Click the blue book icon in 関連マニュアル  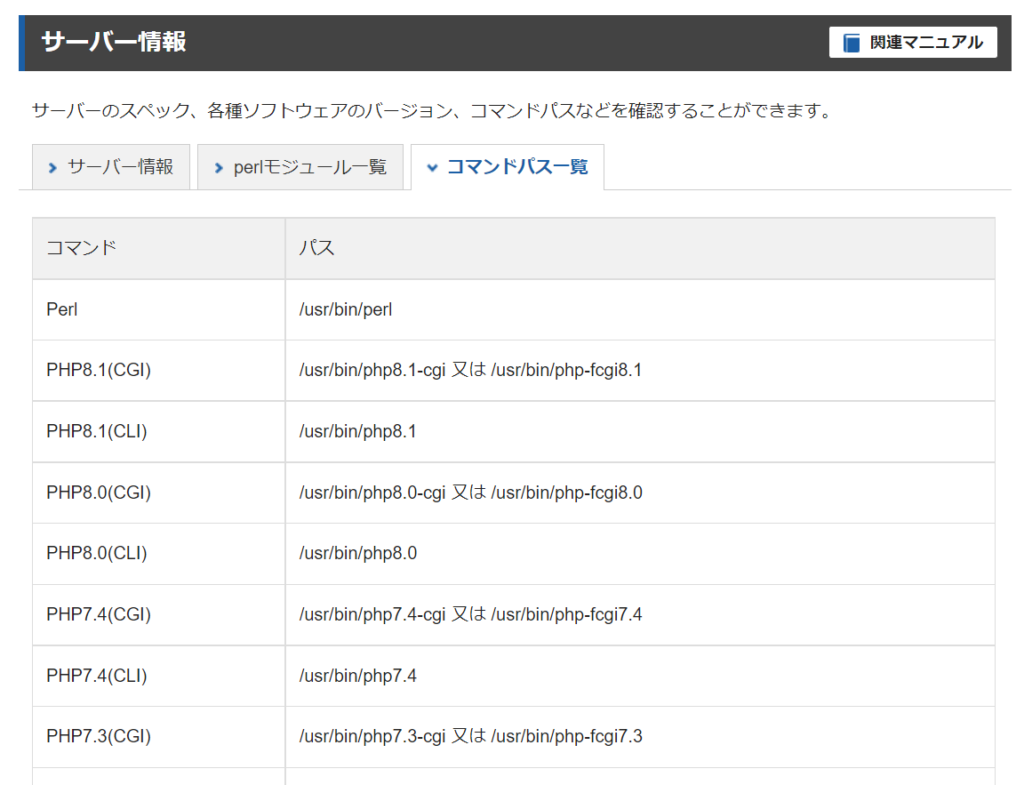pos(851,43)
